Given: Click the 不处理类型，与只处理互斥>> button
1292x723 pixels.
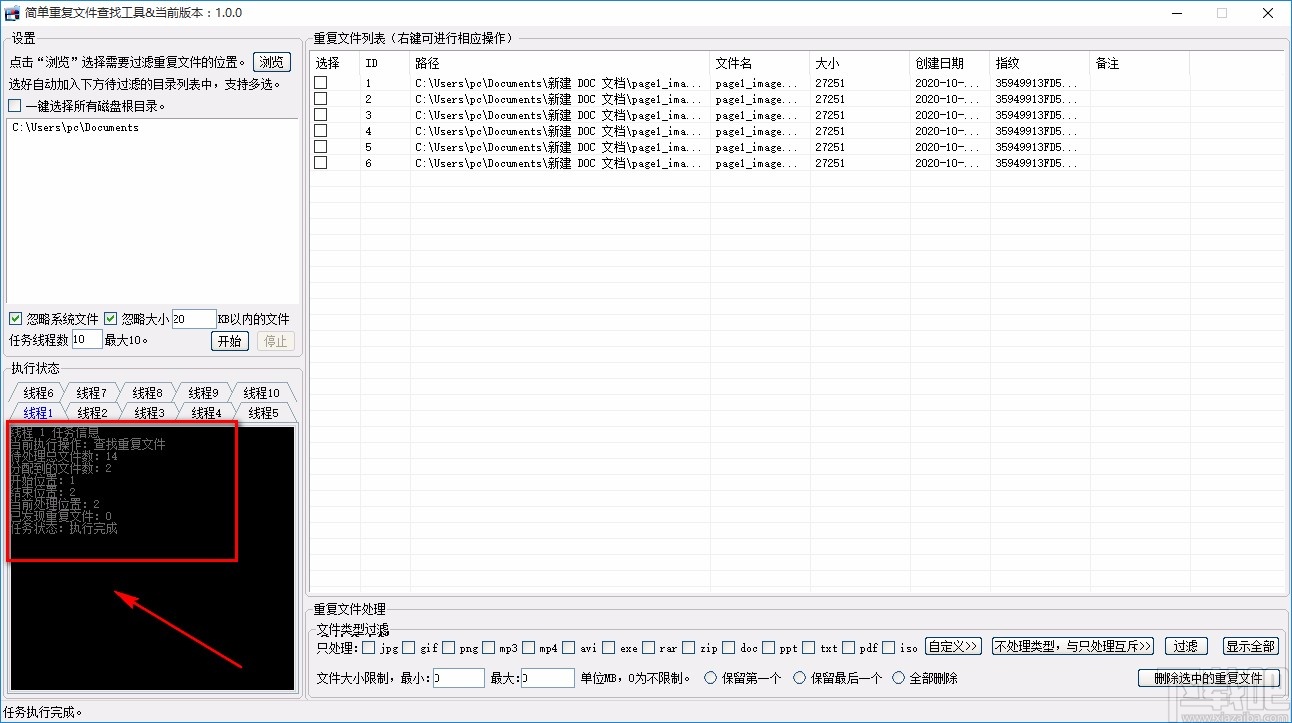Looking at the screenshot, I should click(1073, 647).
